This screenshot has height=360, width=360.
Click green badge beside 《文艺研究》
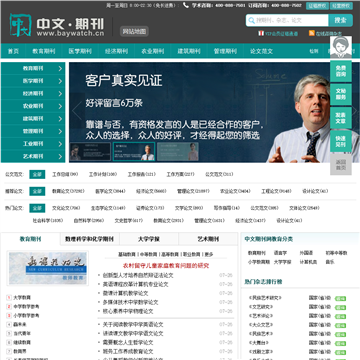click(340, 307)
